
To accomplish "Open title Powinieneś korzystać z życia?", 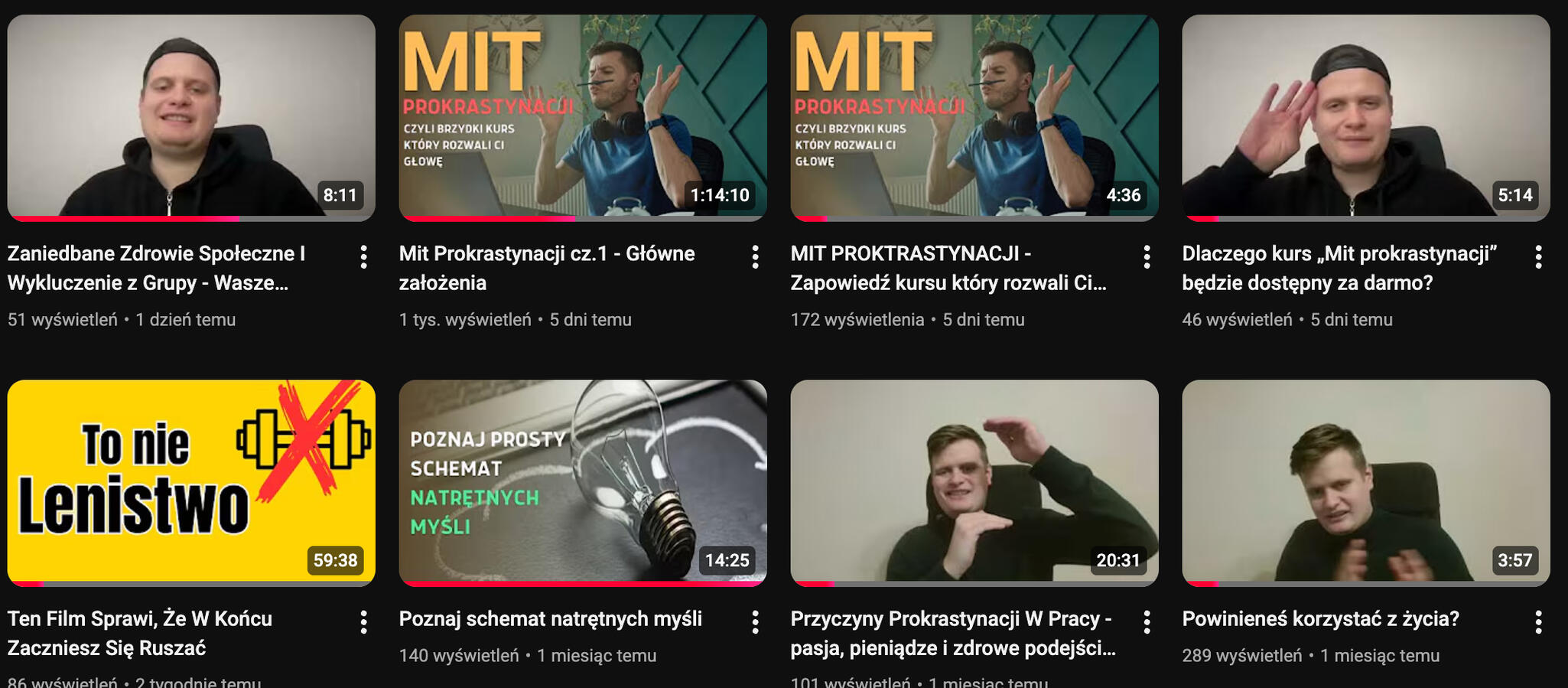I will click(1320, 618).
